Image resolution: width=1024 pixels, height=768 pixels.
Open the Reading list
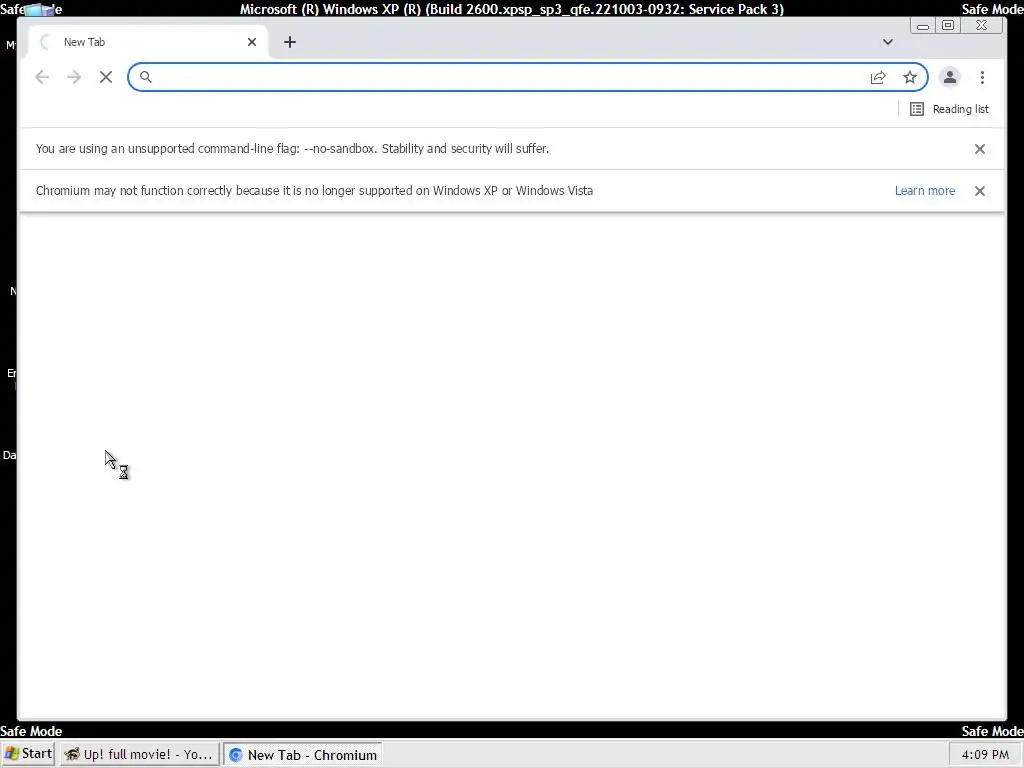[x=950, y=109]
